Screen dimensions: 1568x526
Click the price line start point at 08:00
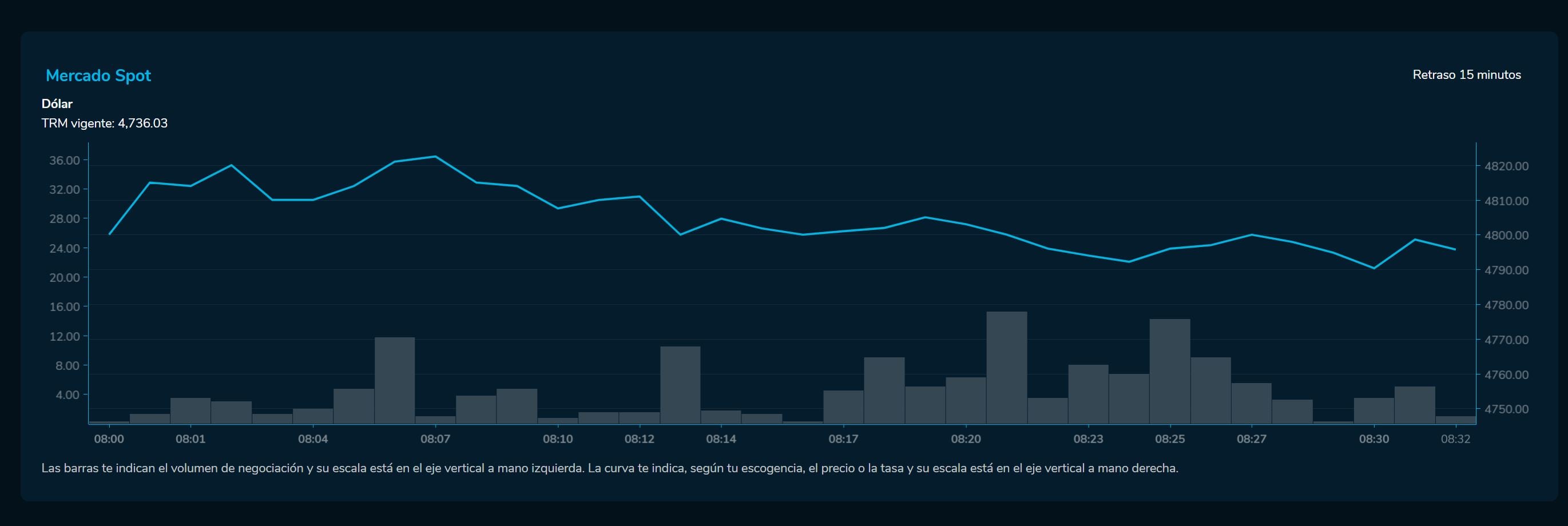[x=110, y=234]
